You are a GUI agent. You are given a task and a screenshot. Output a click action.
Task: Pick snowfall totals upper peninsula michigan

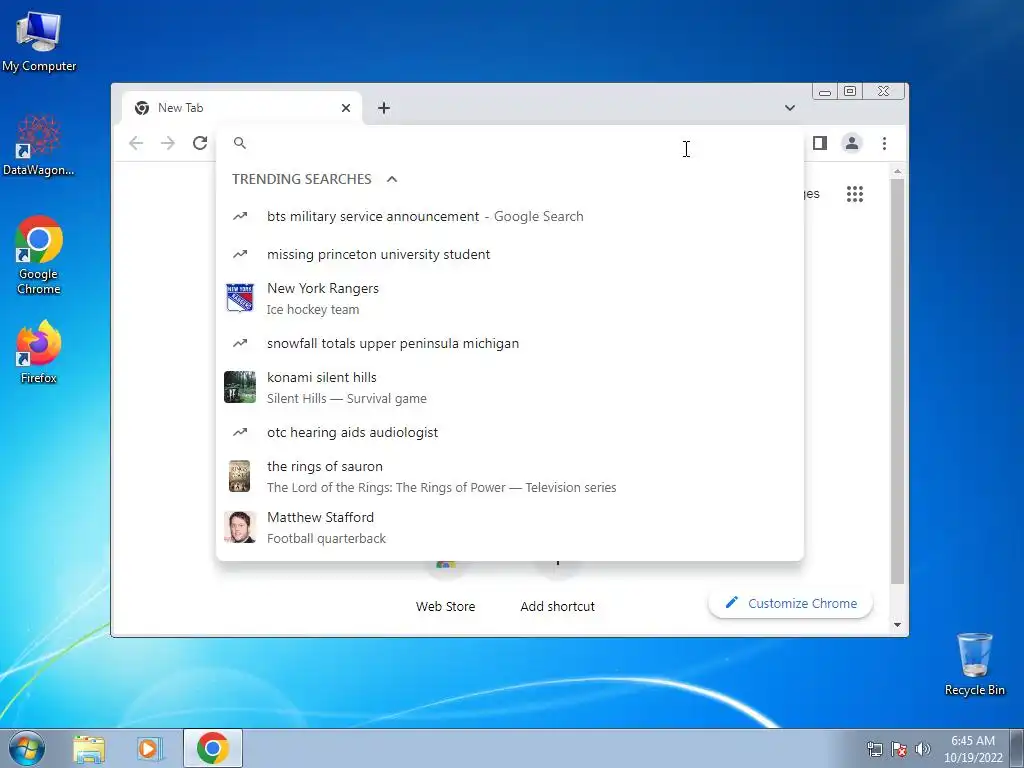pyautogui.click(x=509, y=343)
